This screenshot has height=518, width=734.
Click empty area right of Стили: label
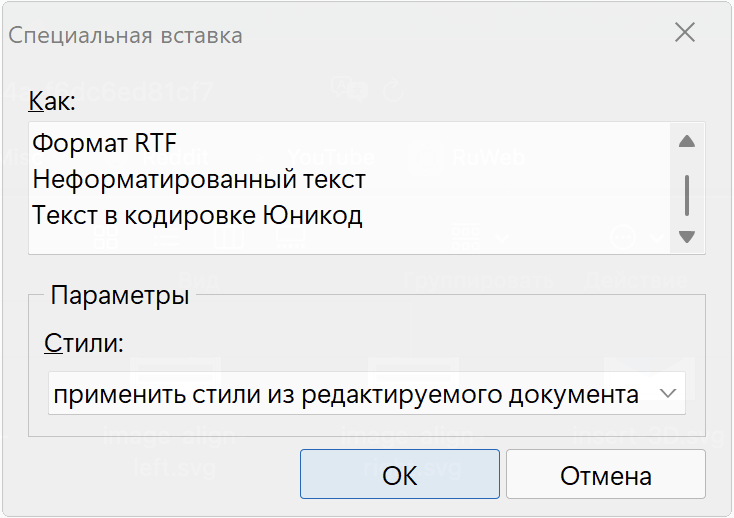[400, 345]
